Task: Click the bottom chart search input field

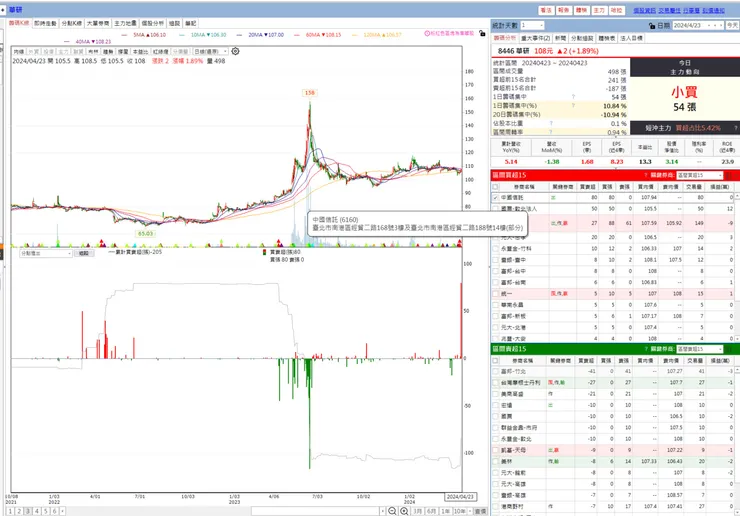Action: (x=315, y=511)
